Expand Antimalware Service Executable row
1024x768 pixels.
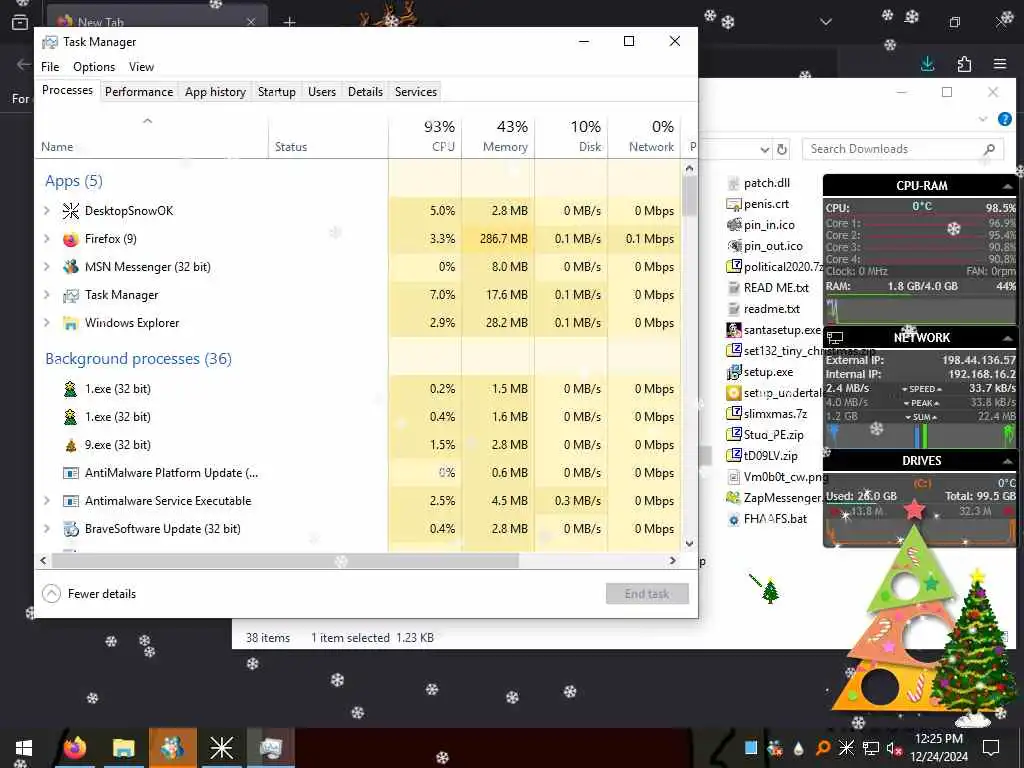pyautogui.click(x=47, y=502)
